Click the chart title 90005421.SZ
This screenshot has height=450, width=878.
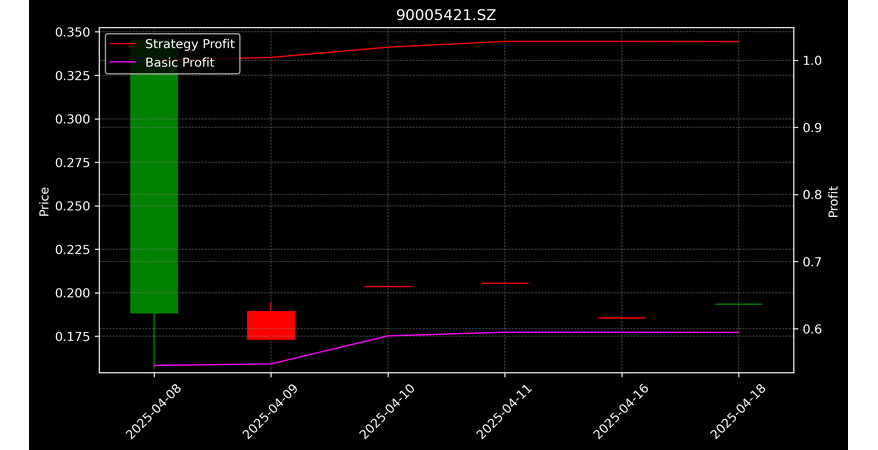point(446,15)
